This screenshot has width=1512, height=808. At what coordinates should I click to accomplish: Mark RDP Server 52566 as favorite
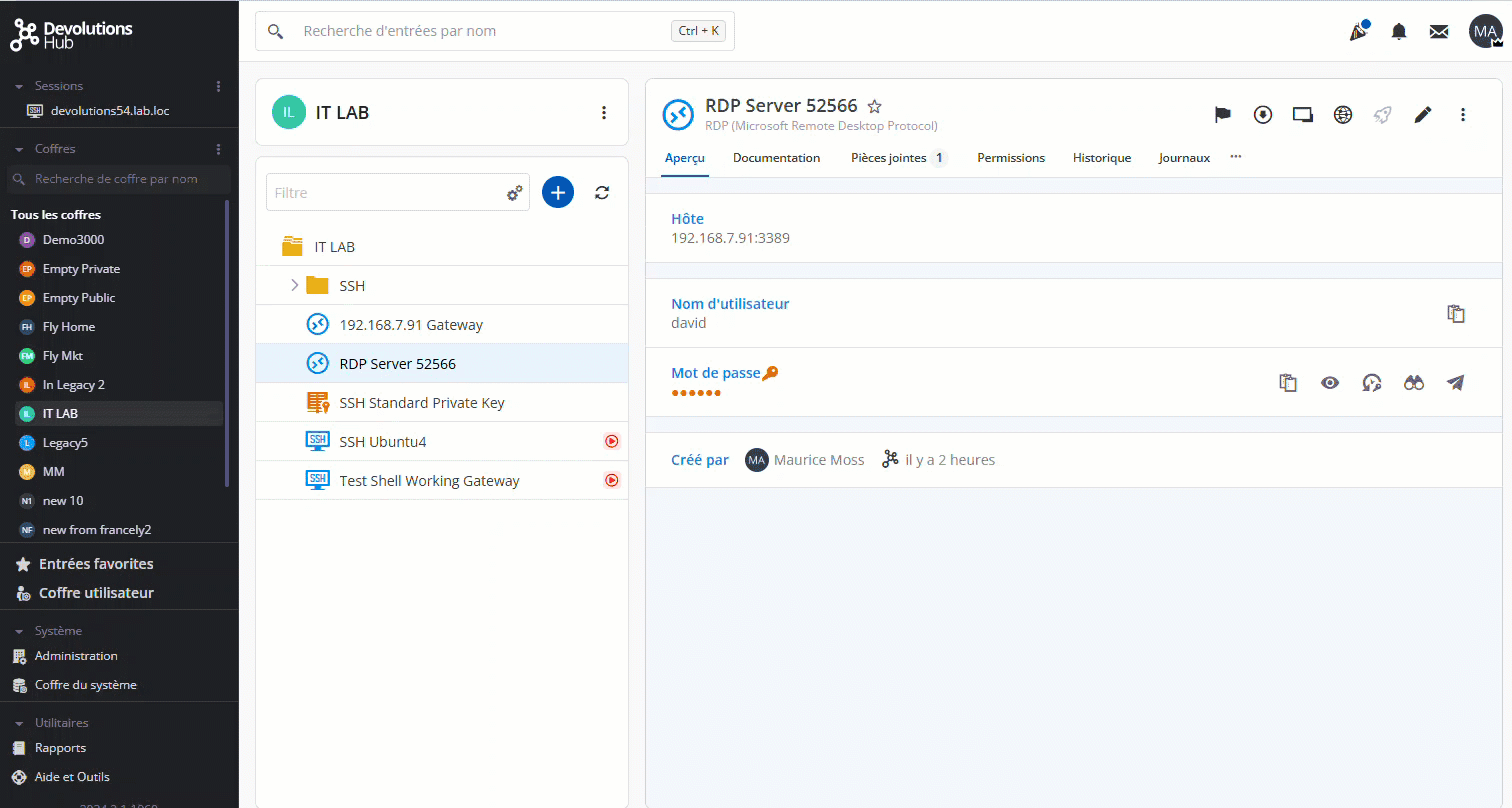click(x=874, y=106)
